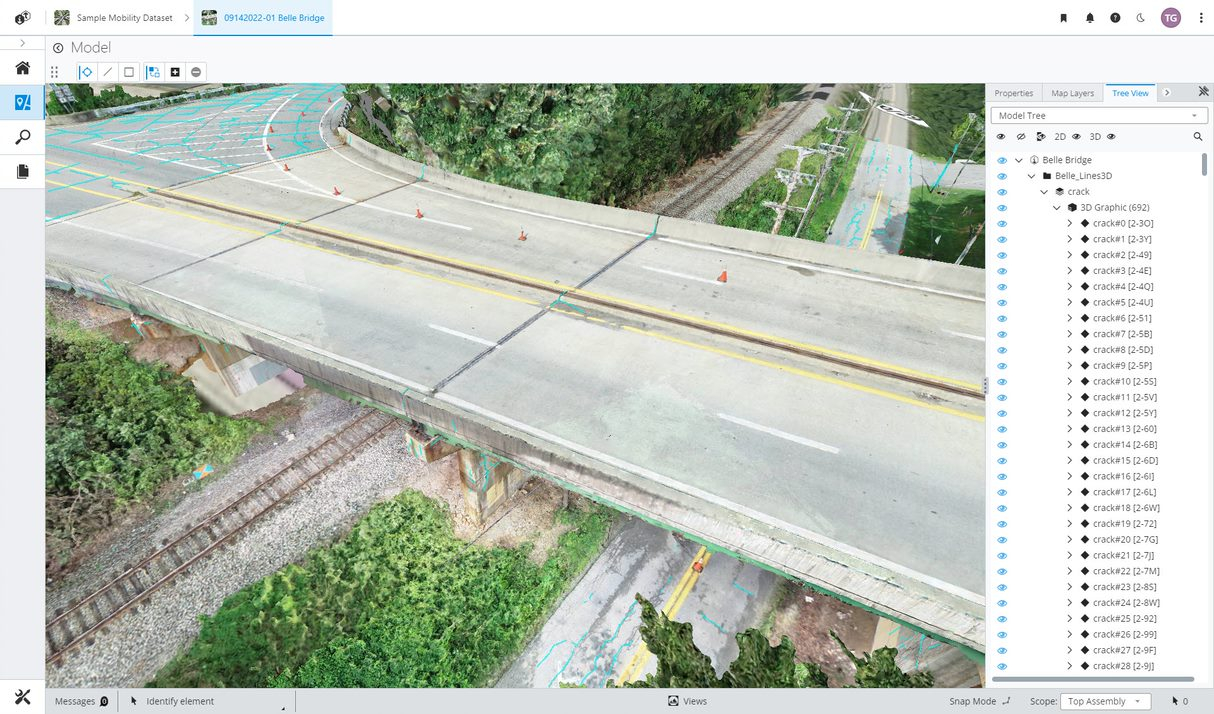The image size is (1214, 714).
Task: Toggle visibility of crack#5 [2-4U]
Action: coord(1001,302)
